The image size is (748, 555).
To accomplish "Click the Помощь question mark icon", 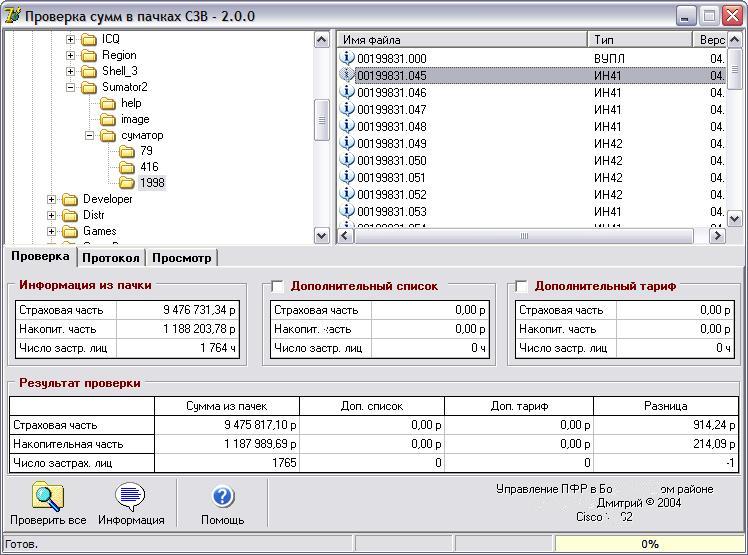I will tap(223, 497).
